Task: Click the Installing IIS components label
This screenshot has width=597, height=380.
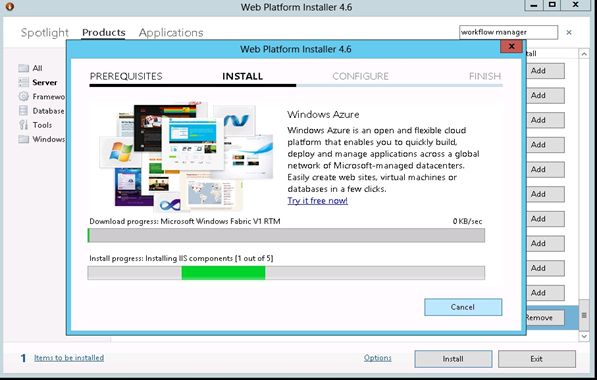Action: click(181, 259)
